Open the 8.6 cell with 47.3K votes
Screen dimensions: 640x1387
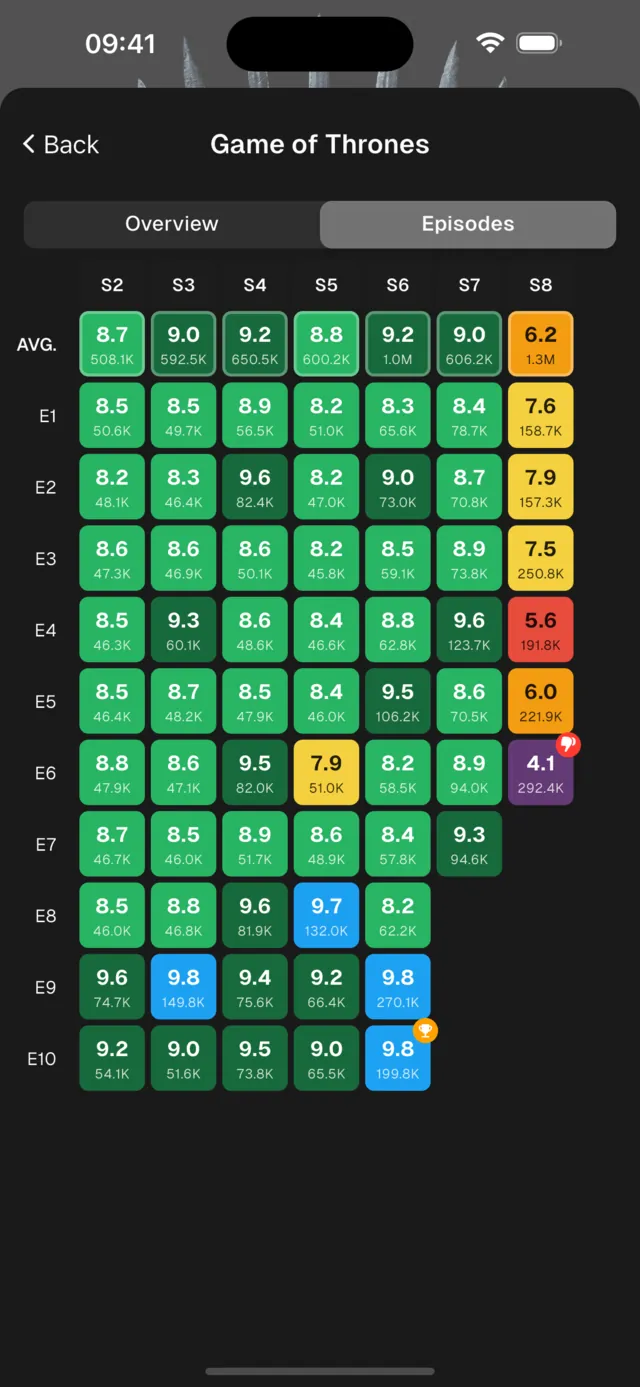click(x=112, y=558)
